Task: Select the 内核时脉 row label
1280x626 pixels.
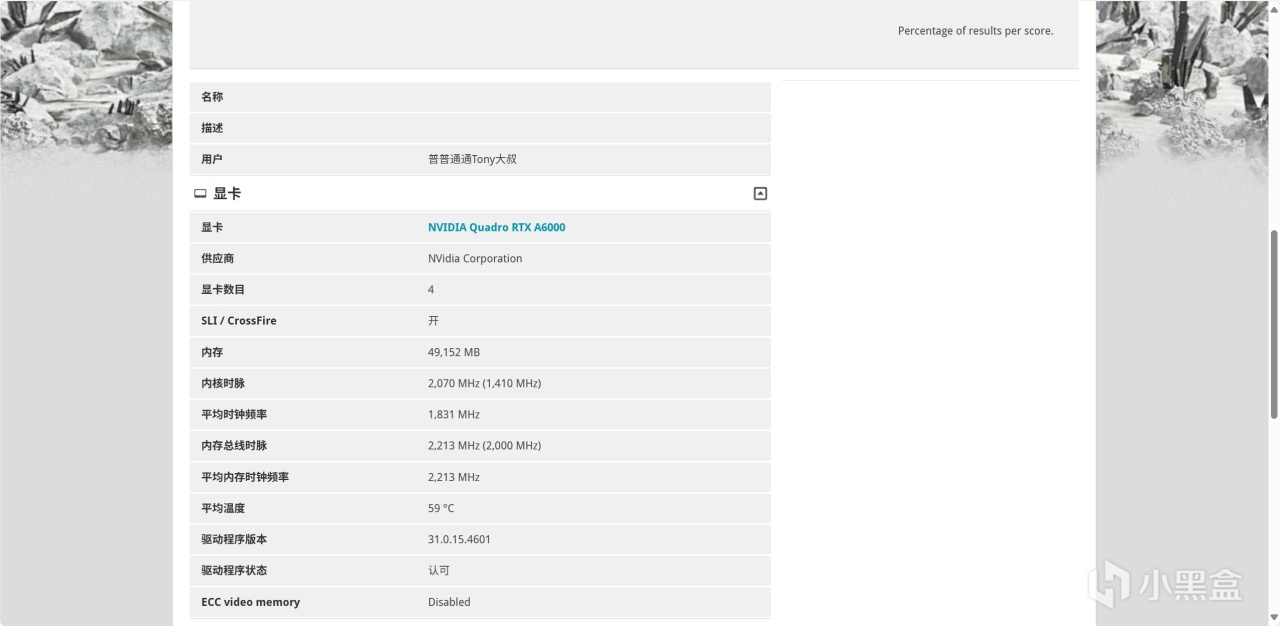Action: click(223, 383)
